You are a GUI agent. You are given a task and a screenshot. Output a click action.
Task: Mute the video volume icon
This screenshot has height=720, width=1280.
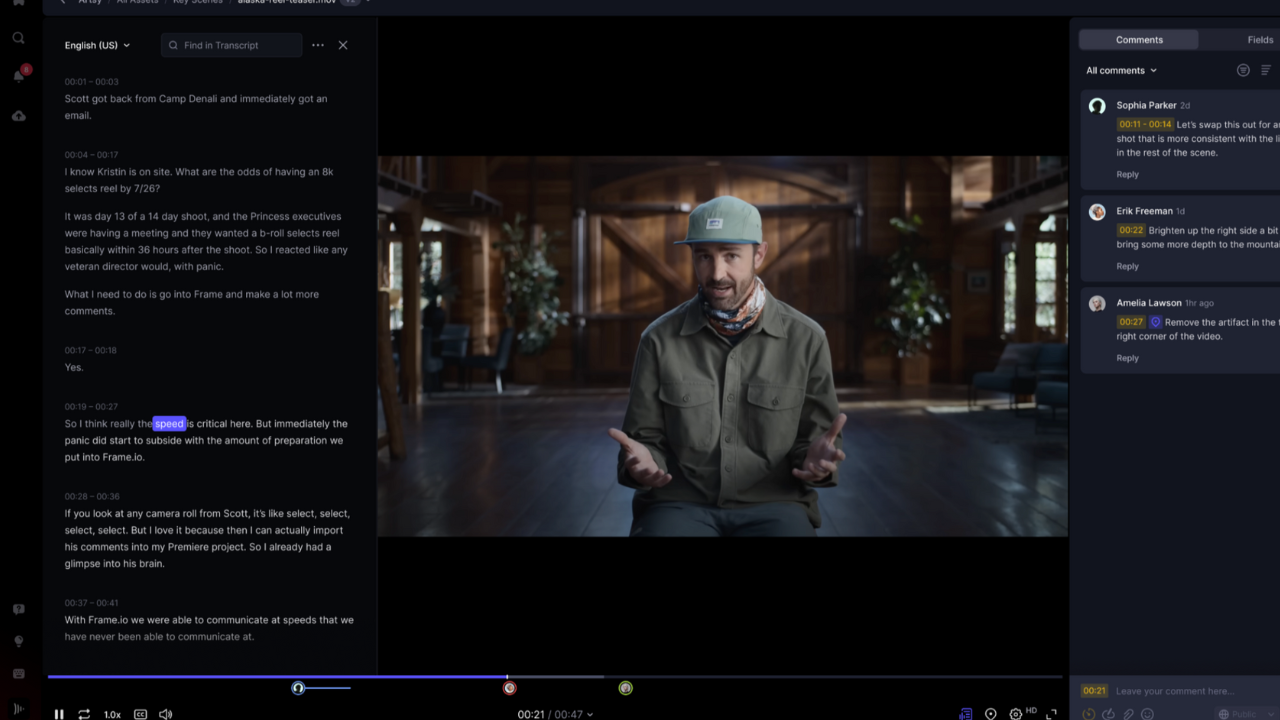click(x=165, y=713)
